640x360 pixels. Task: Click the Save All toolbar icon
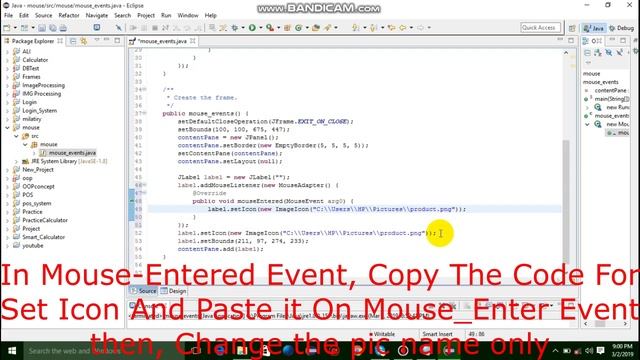53,28
